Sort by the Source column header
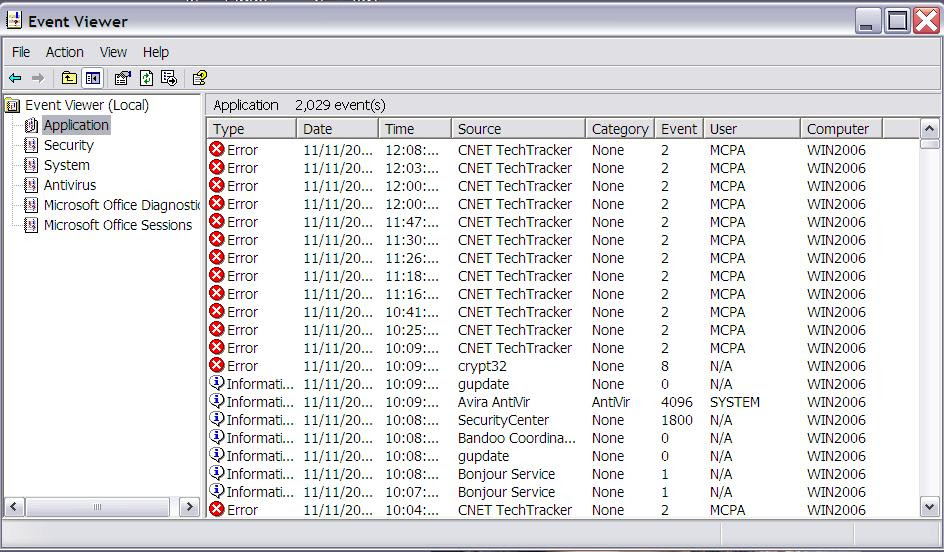This screenshot has width=944, height=552. 518,129
